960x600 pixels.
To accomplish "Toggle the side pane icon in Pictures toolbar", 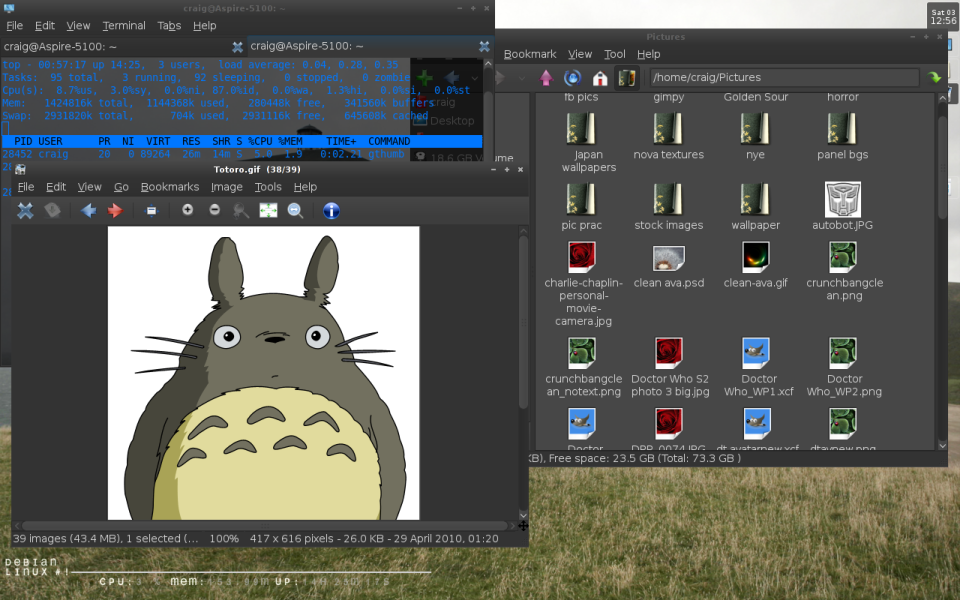I will point(626,78).
